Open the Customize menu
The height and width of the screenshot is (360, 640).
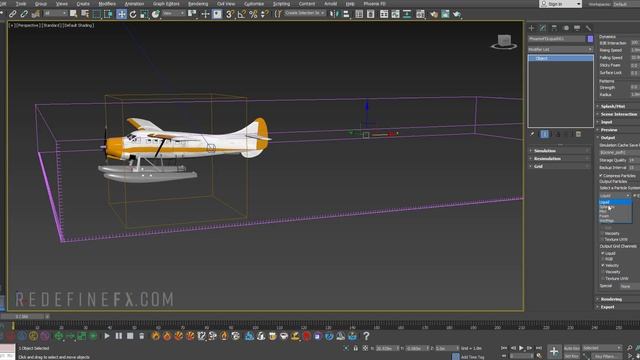coord(254,4)
